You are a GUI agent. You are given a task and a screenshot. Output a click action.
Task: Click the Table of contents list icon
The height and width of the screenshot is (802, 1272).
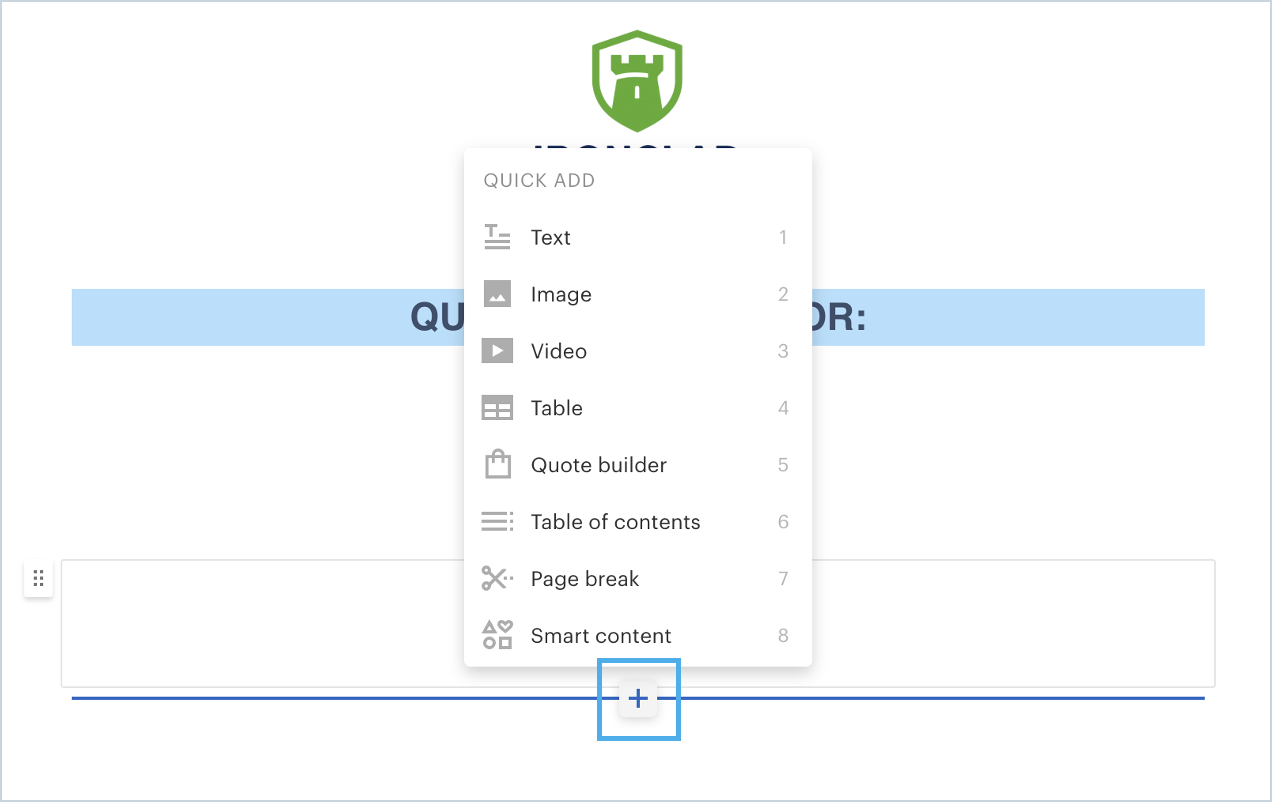click(x=497, y=522)
